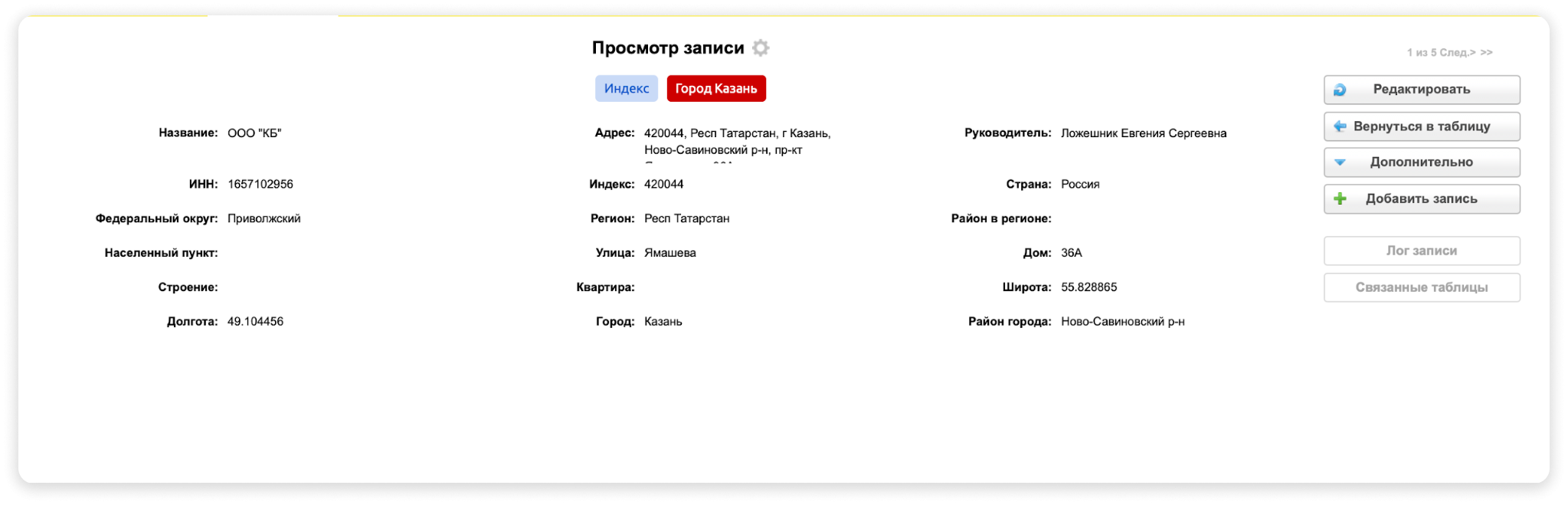The image size is (1568, 505).
Task: Jump to last record with >>
Action: (x=1486, y=53)
